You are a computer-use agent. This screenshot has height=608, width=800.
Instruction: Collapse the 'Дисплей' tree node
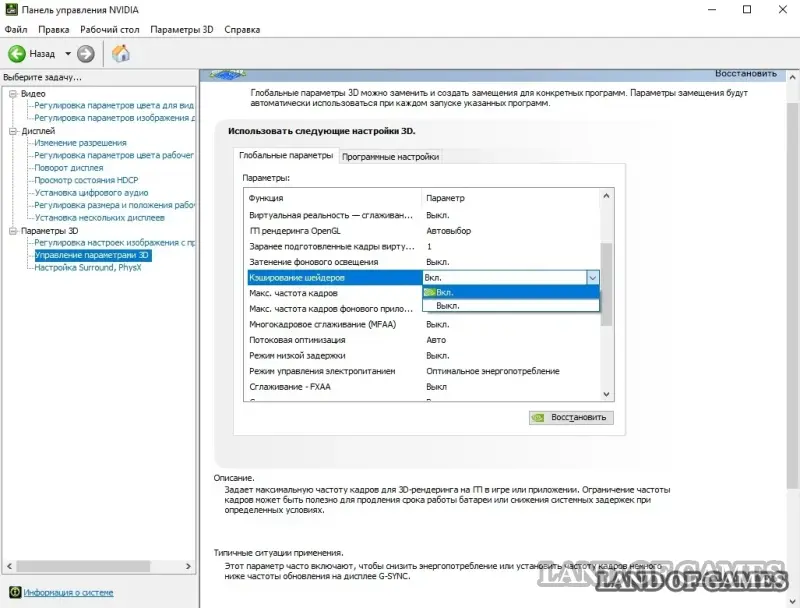click(12, 131)
